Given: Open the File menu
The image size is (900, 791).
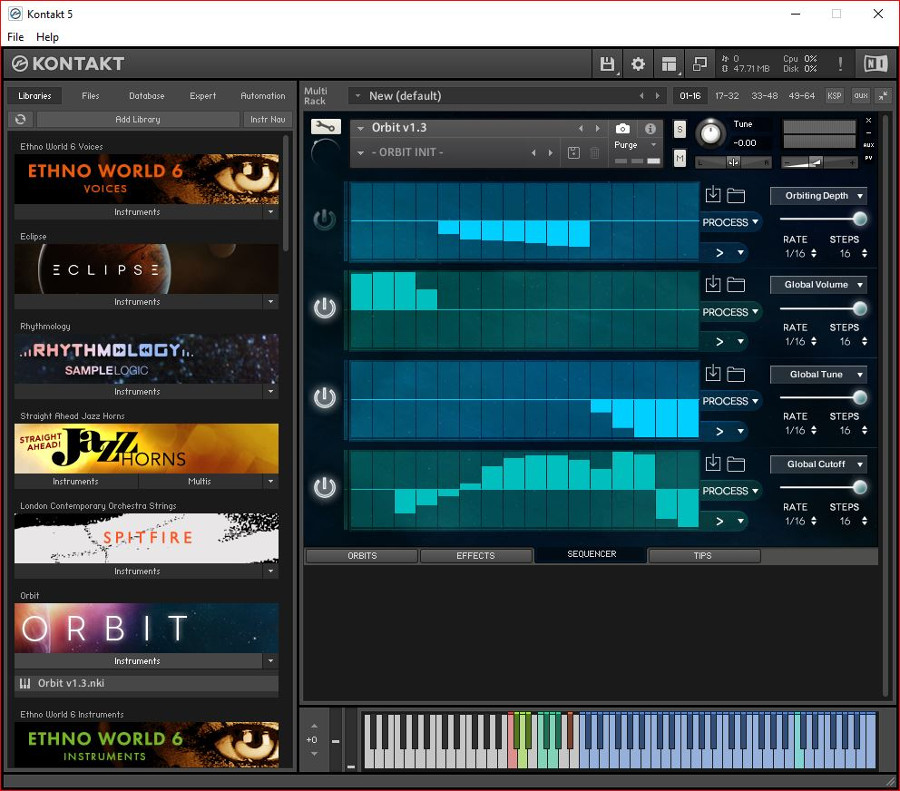Looking at the screenshot, I should 15,37.
